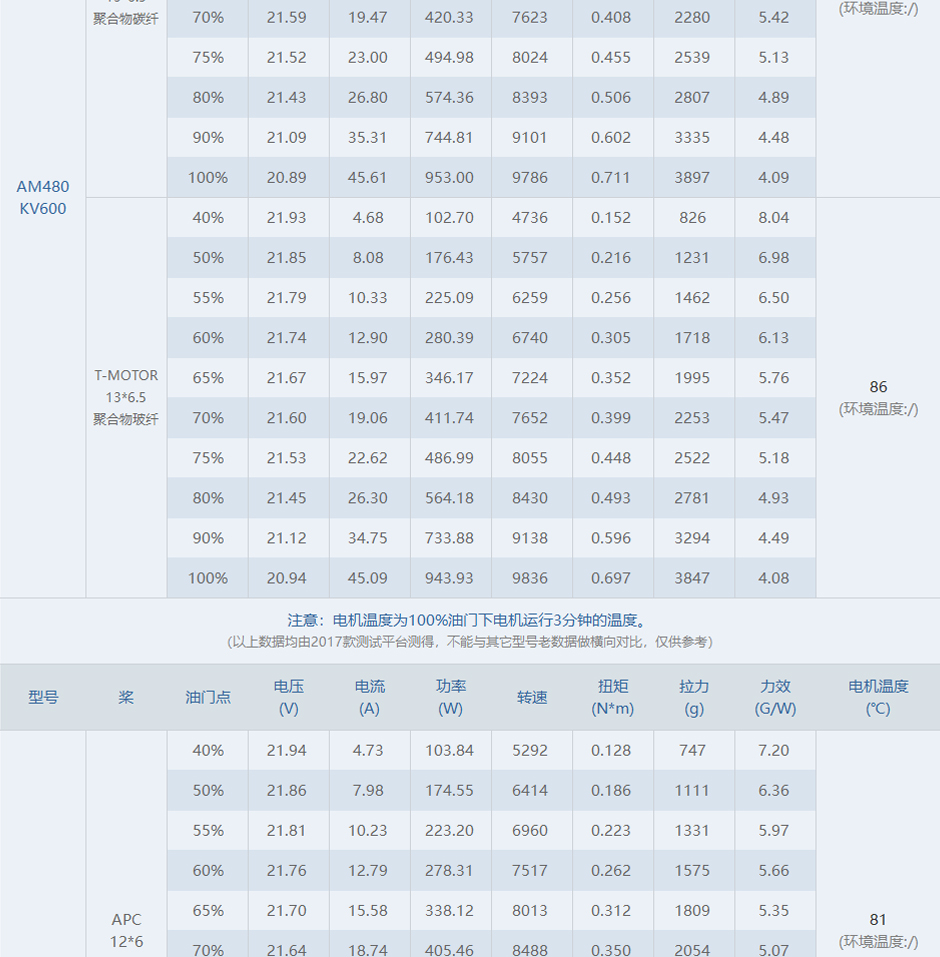Click the 电机温度 (℃) column header

[x=878, y=697]
